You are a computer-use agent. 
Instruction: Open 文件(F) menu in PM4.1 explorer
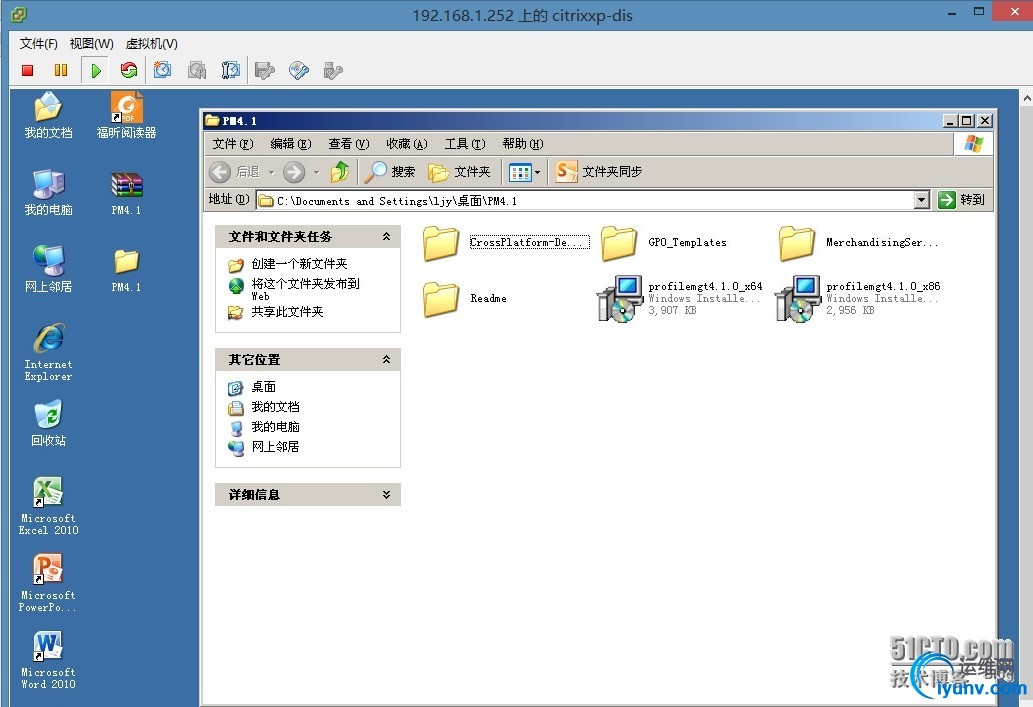(233, 144)
